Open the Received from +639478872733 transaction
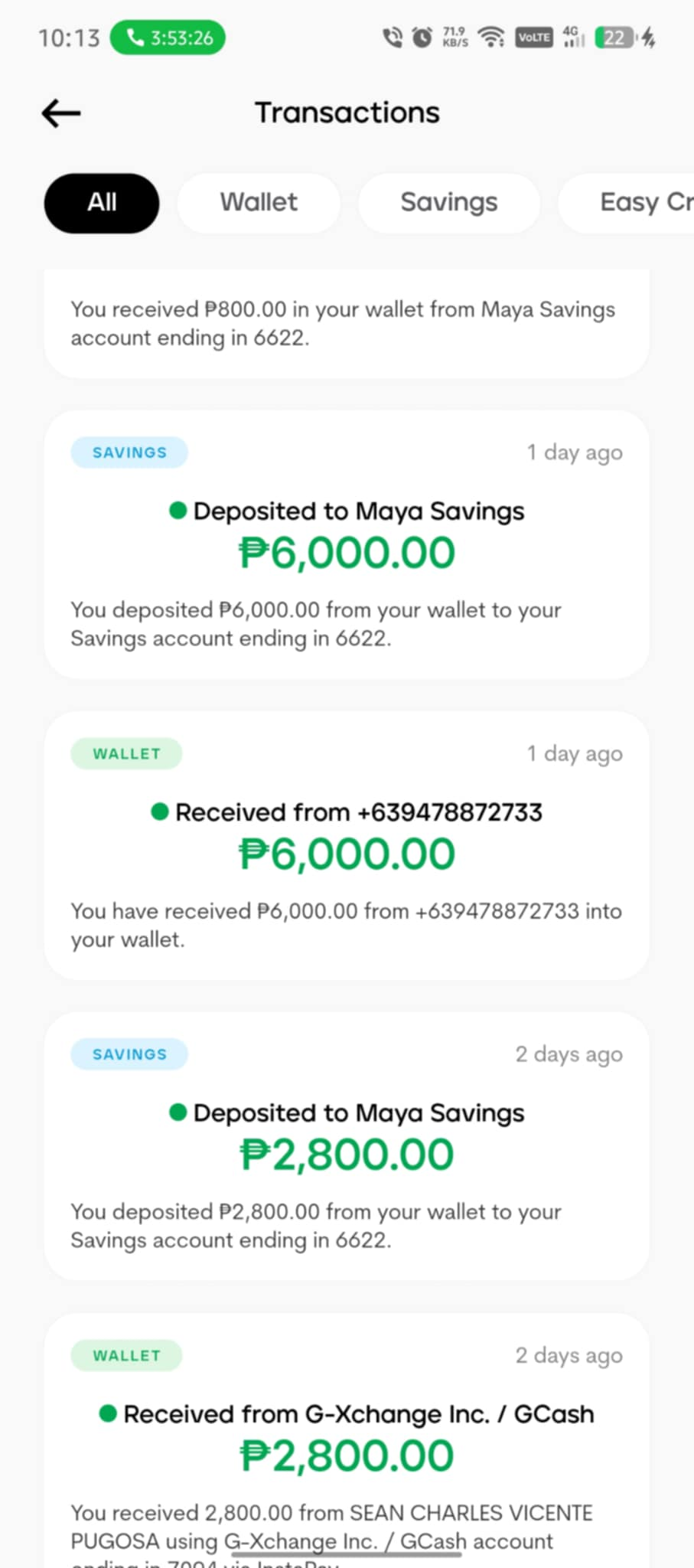694x1568 pixels. [347, 846]
